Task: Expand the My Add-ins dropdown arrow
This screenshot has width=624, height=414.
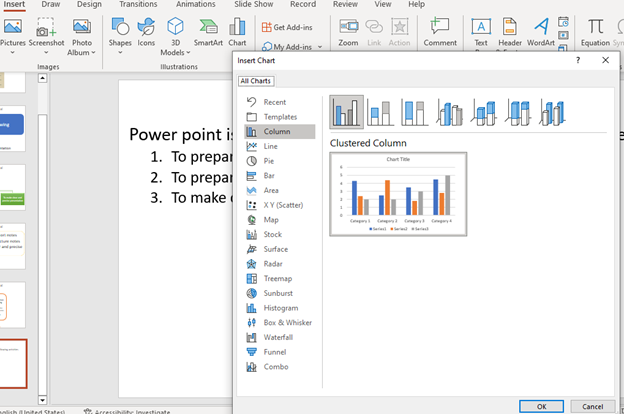Action: (x=320, y=47)
